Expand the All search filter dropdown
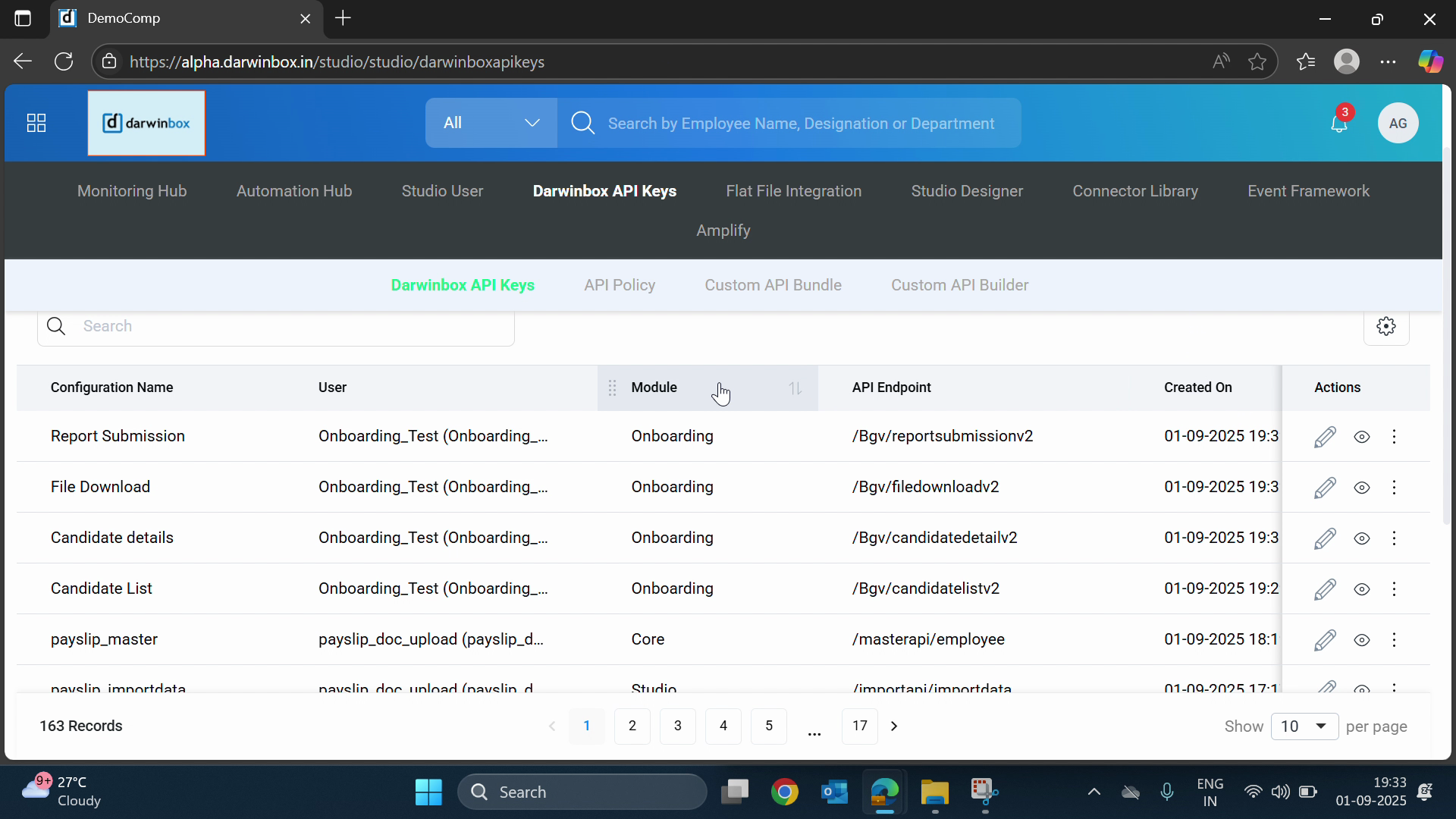1456x819 pixels. 491,123
